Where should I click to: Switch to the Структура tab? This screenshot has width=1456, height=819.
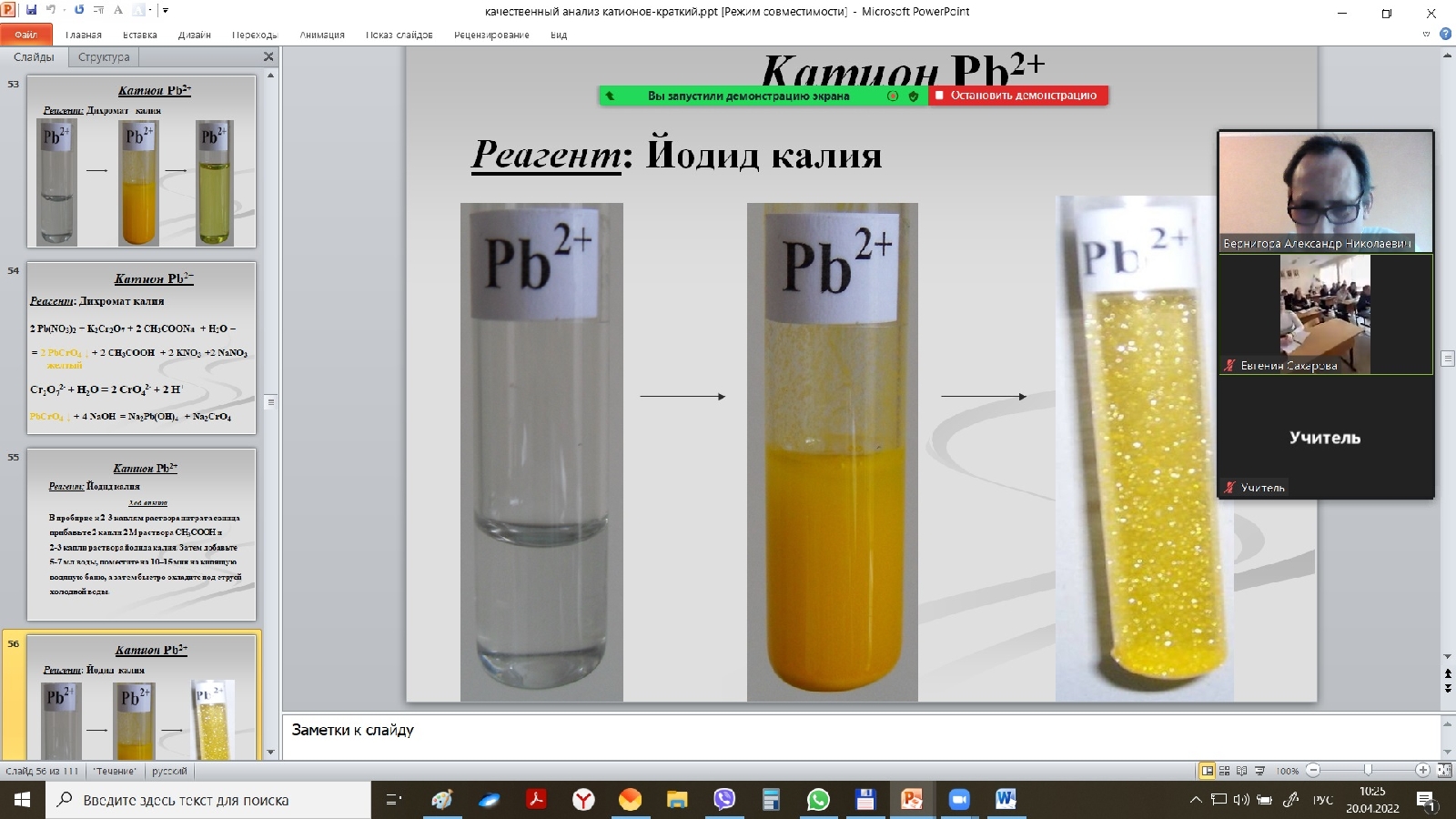[x=103, y=56]
